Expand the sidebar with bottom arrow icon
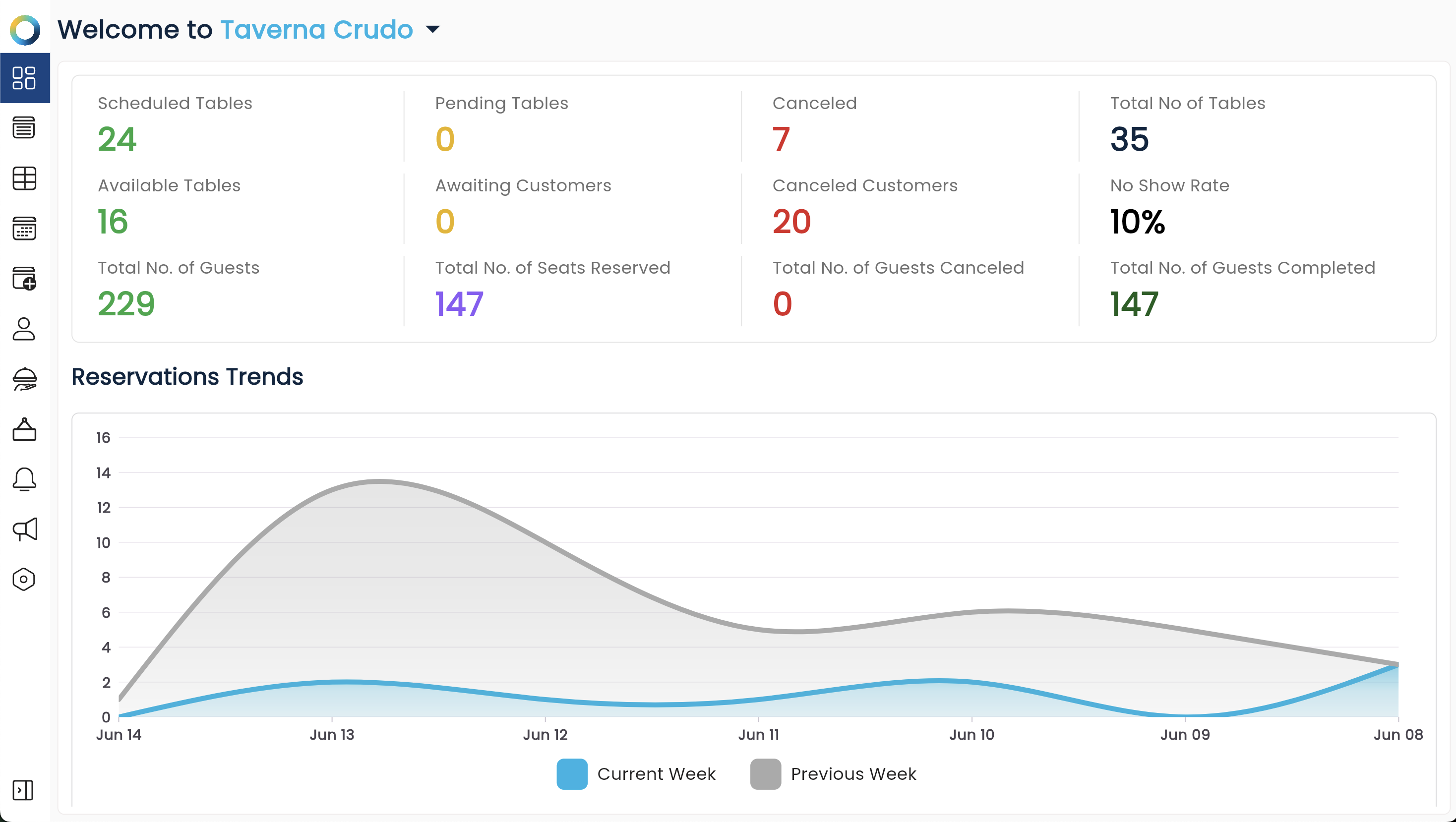 point(23,790)
